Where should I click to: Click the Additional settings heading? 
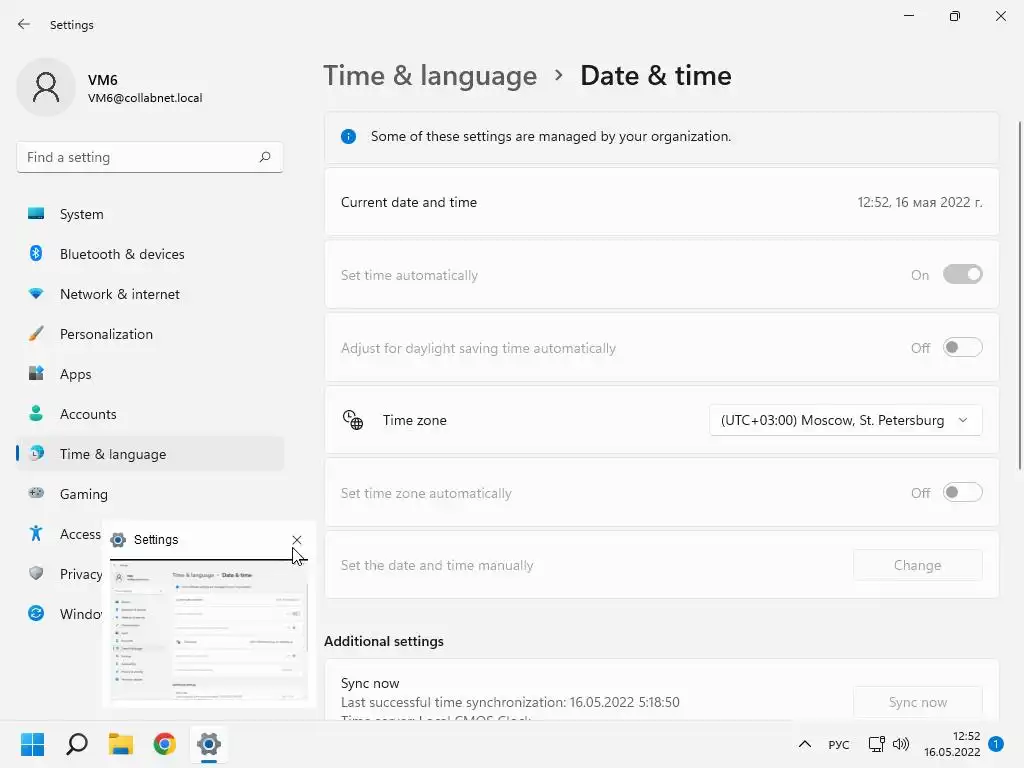(384, 641)
